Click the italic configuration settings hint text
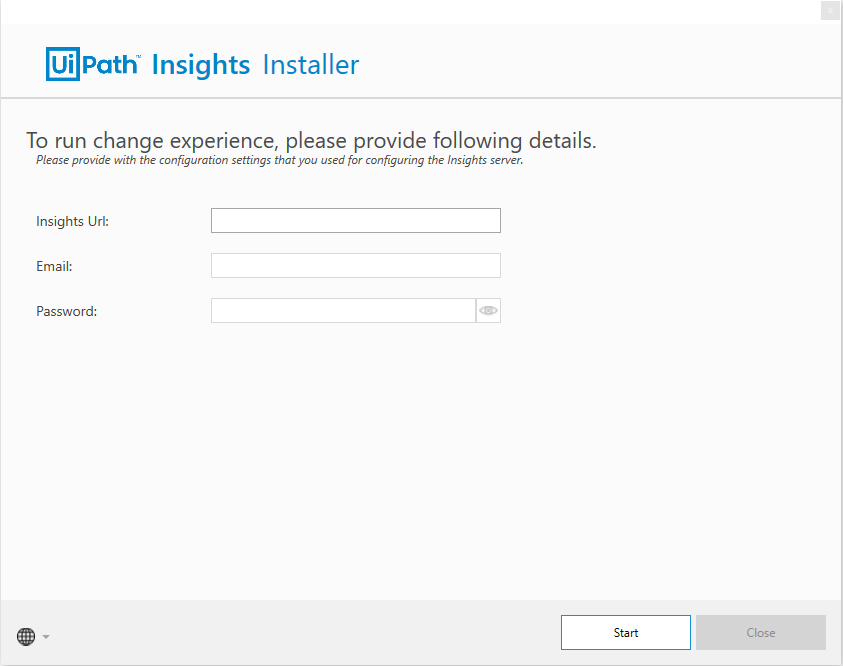 pyautogui.click(x=280, y=160)
